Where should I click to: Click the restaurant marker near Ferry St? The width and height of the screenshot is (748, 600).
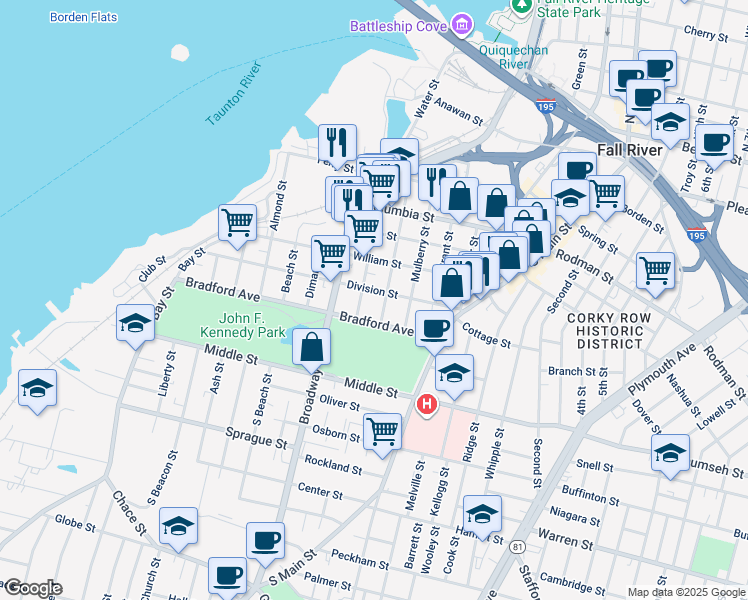(x=337, y=143)
